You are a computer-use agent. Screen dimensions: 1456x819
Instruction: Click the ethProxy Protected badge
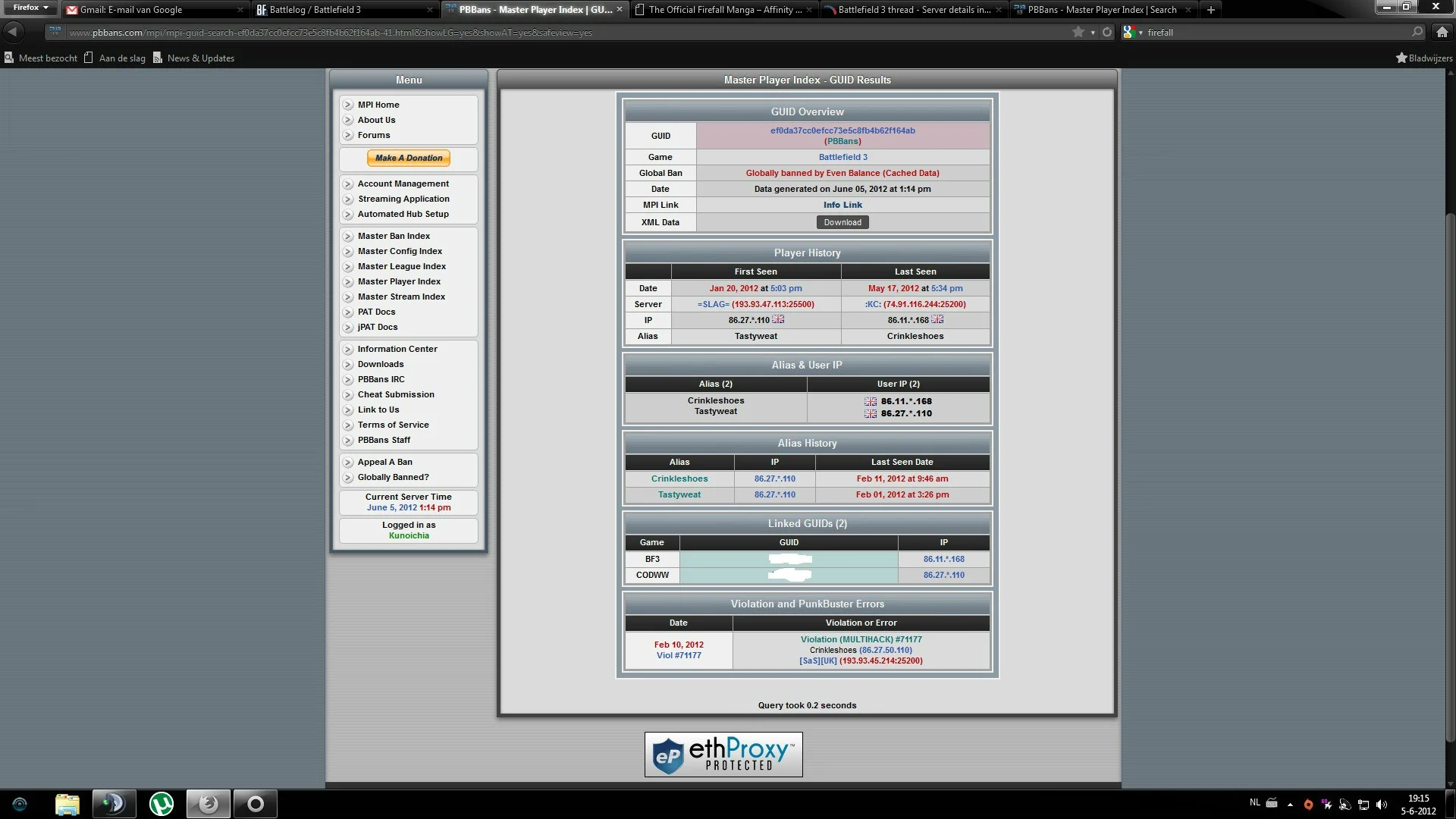(x=723, y=755)
